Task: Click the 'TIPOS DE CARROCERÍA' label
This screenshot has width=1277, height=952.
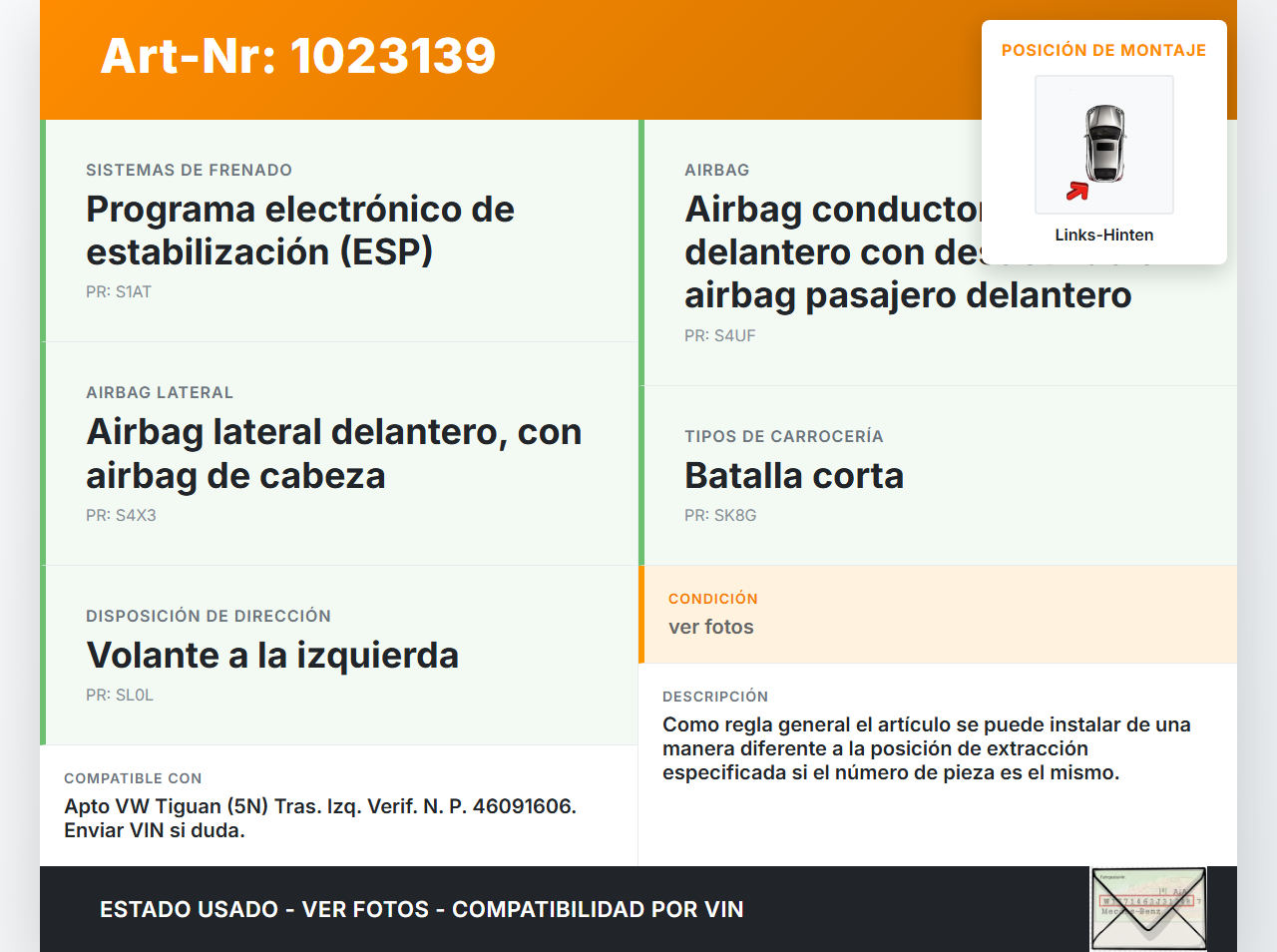Action: [x=784, y=437]
